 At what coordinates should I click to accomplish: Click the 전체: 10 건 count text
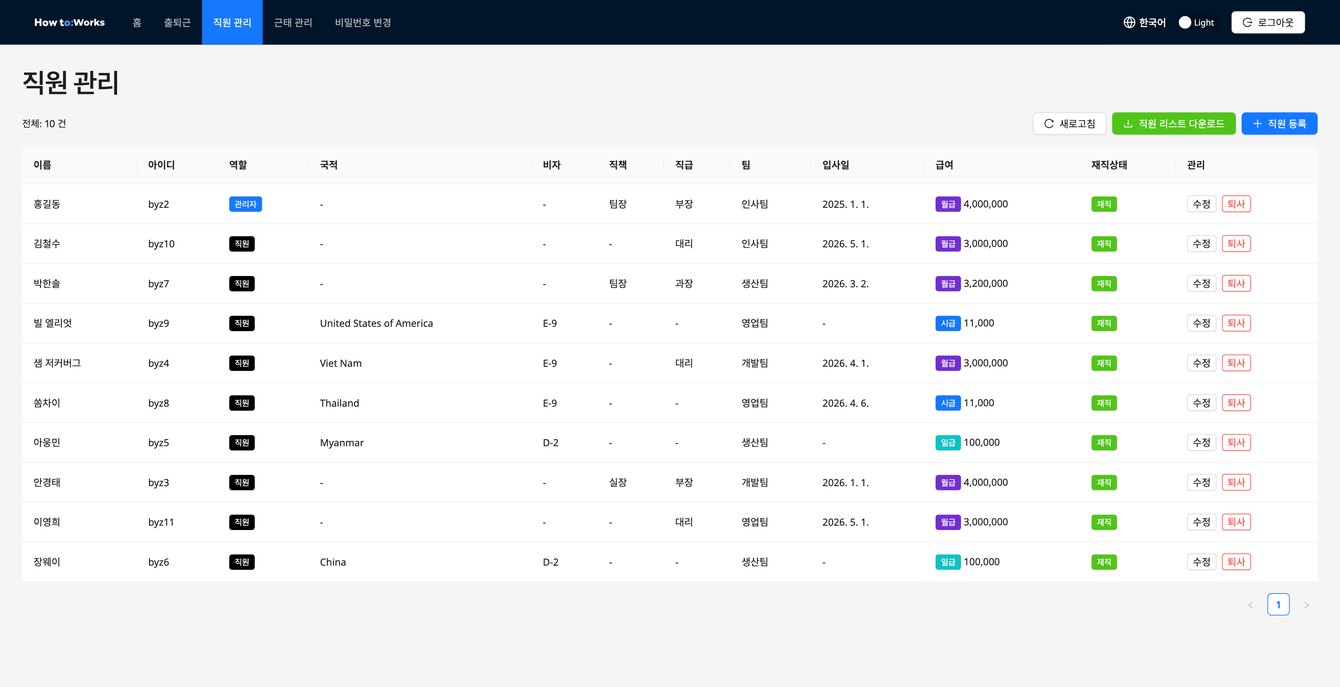[x=44, y=124]
